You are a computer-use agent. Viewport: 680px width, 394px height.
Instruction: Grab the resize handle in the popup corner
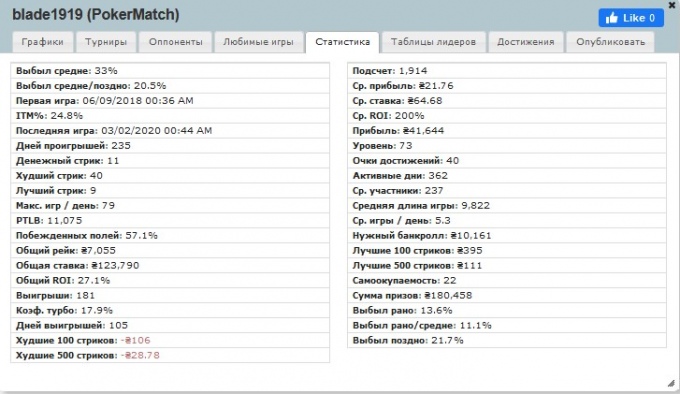click(x=671, y=383)
